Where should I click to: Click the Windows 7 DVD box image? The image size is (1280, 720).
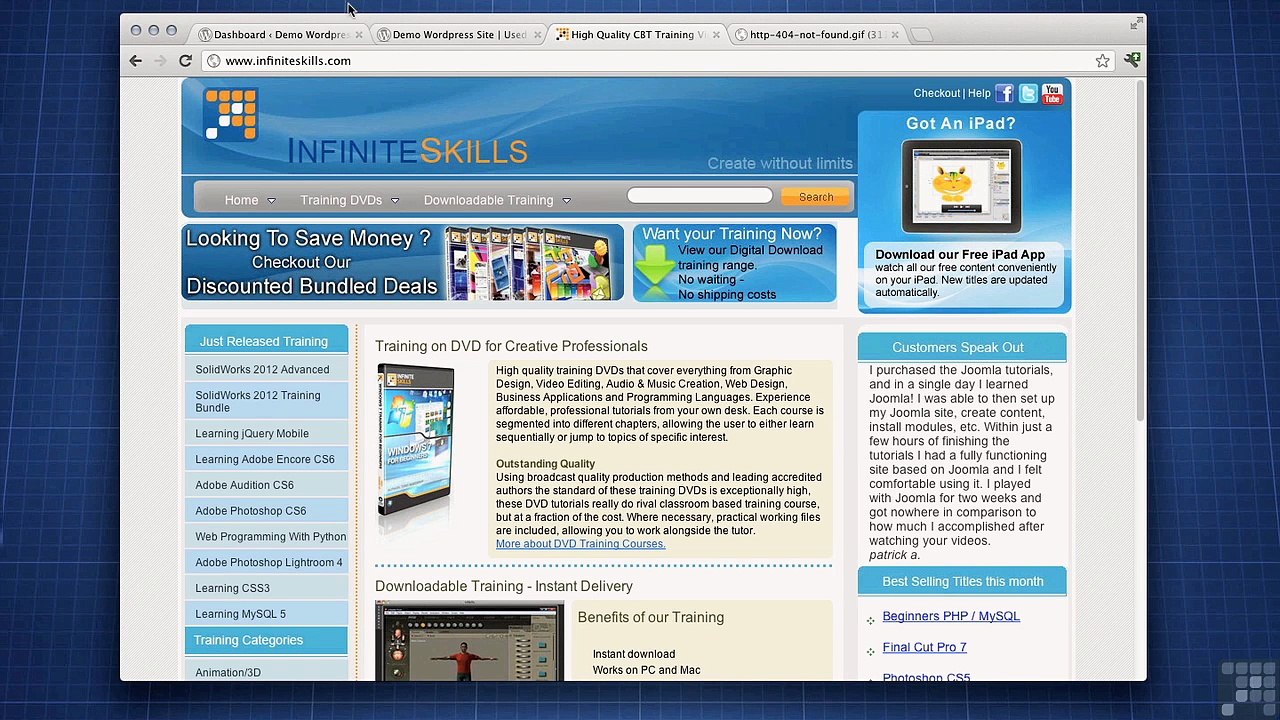(415, 440)
